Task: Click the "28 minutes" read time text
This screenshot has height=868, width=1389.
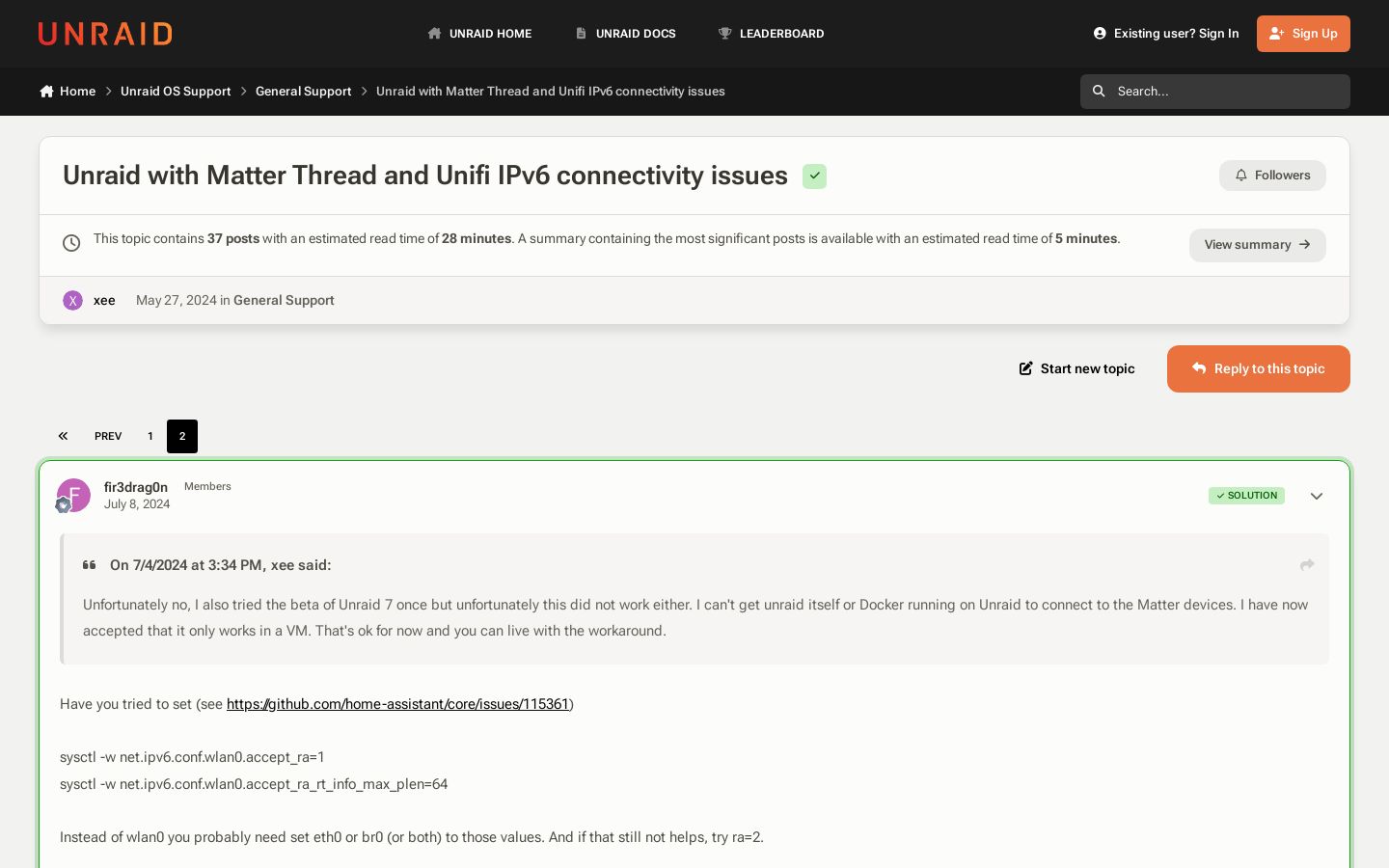Action: 477,239
